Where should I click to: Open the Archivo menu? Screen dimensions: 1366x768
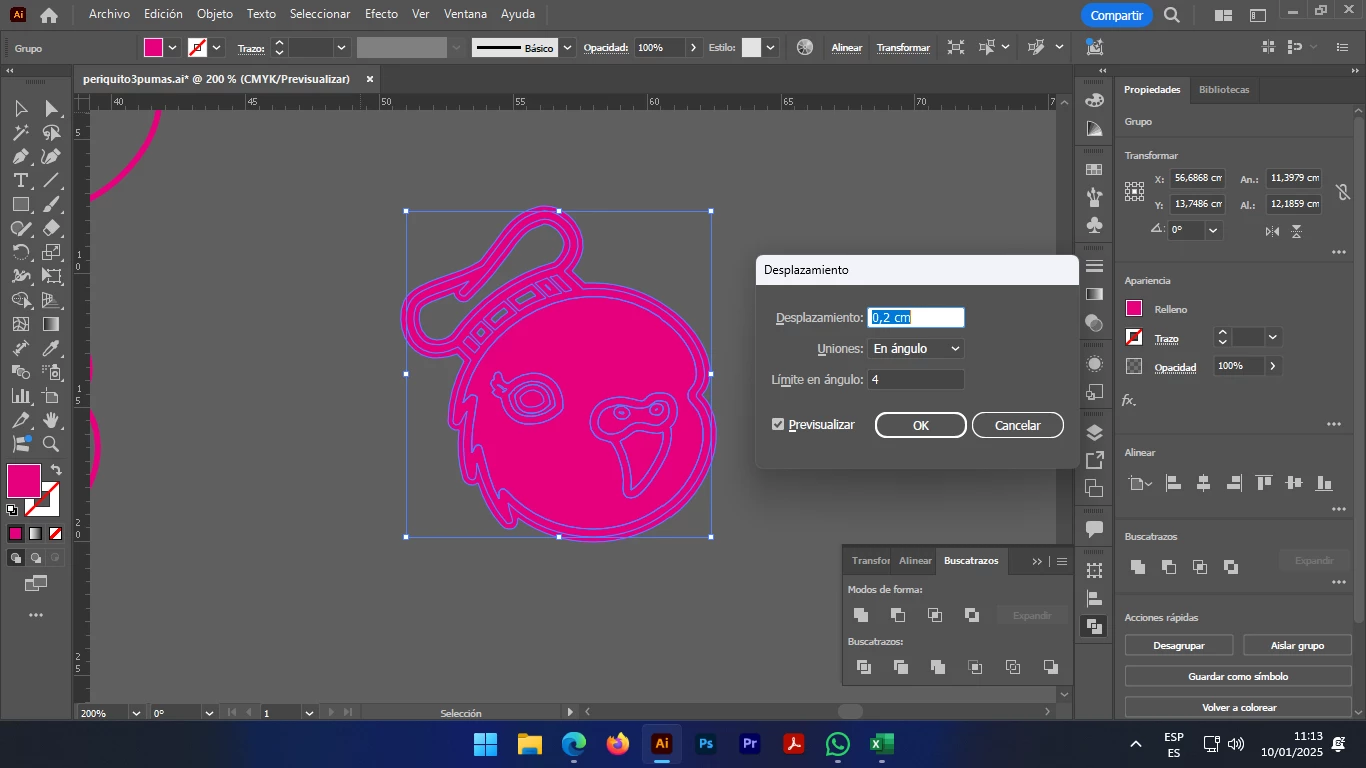point(109,14)
